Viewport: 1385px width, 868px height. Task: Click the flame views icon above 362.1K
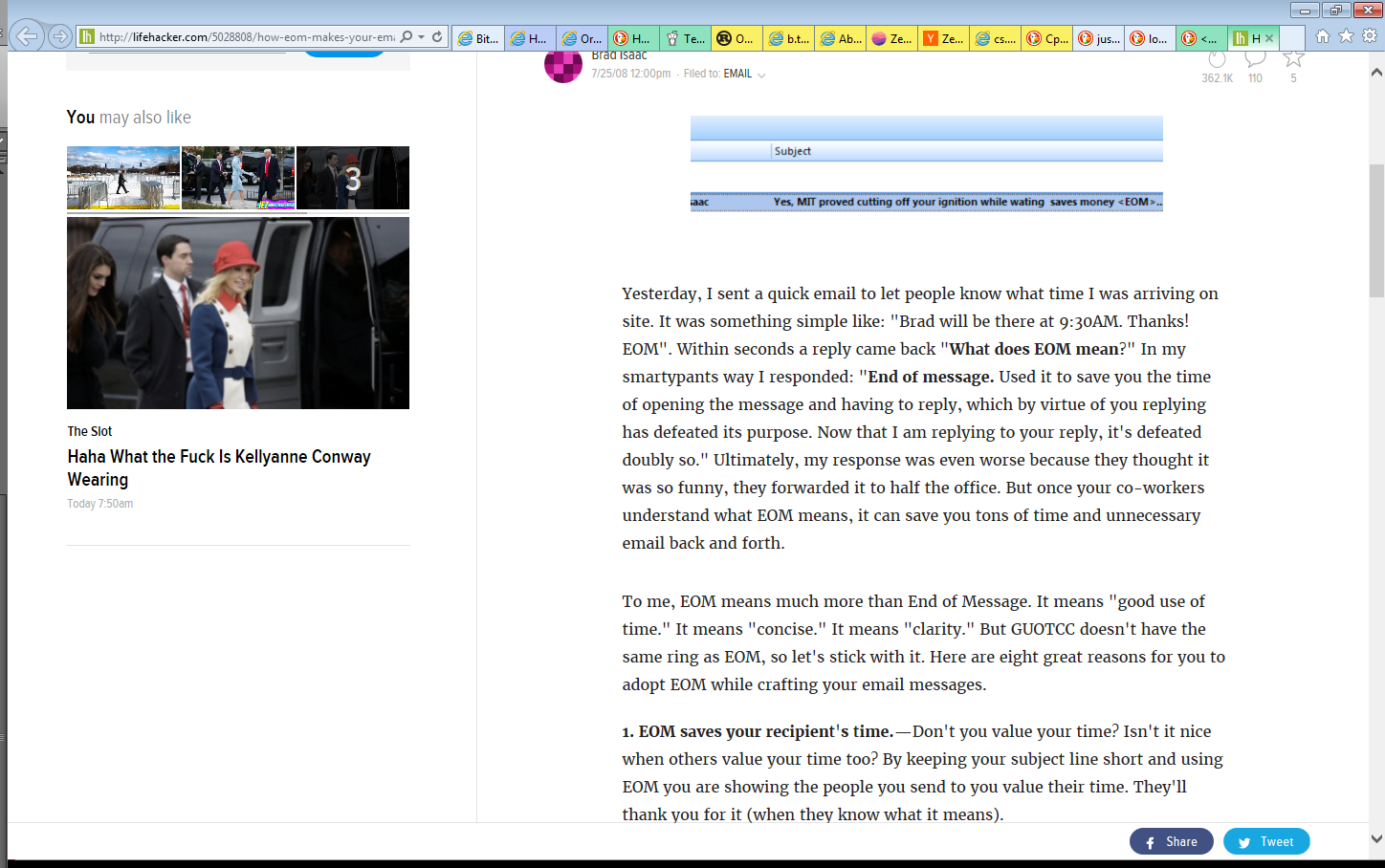1217,60
